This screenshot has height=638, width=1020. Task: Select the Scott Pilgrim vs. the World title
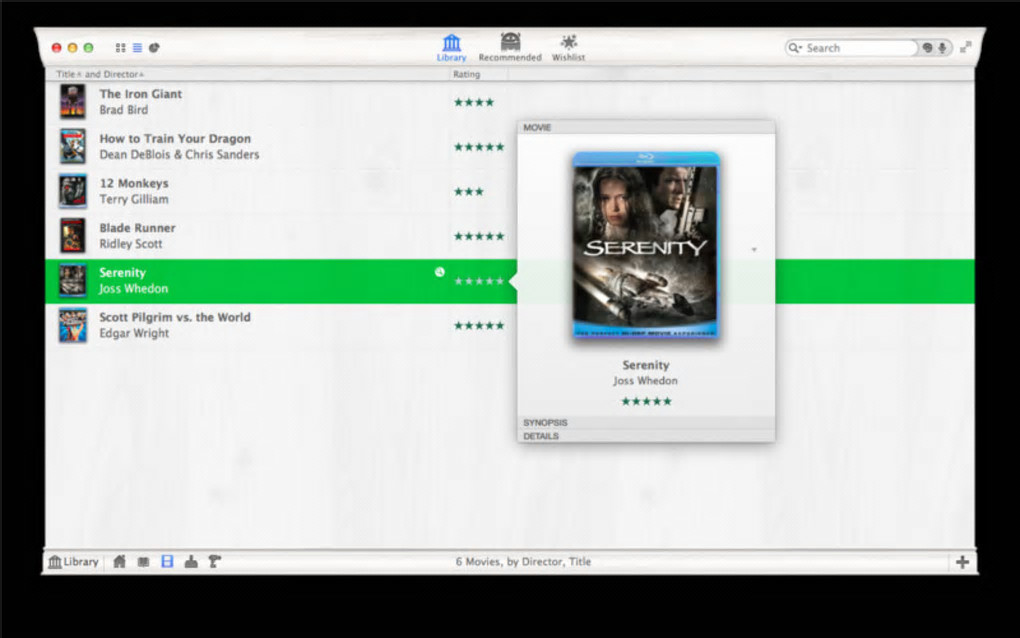(175, 317)
